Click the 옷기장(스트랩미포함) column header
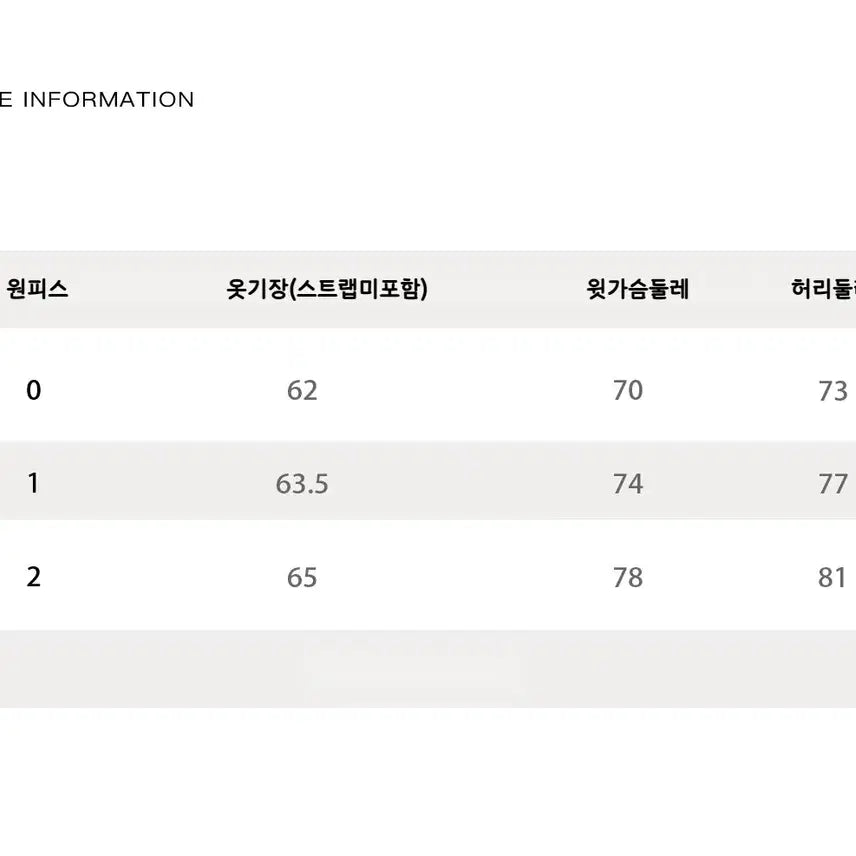 [327, 289]
